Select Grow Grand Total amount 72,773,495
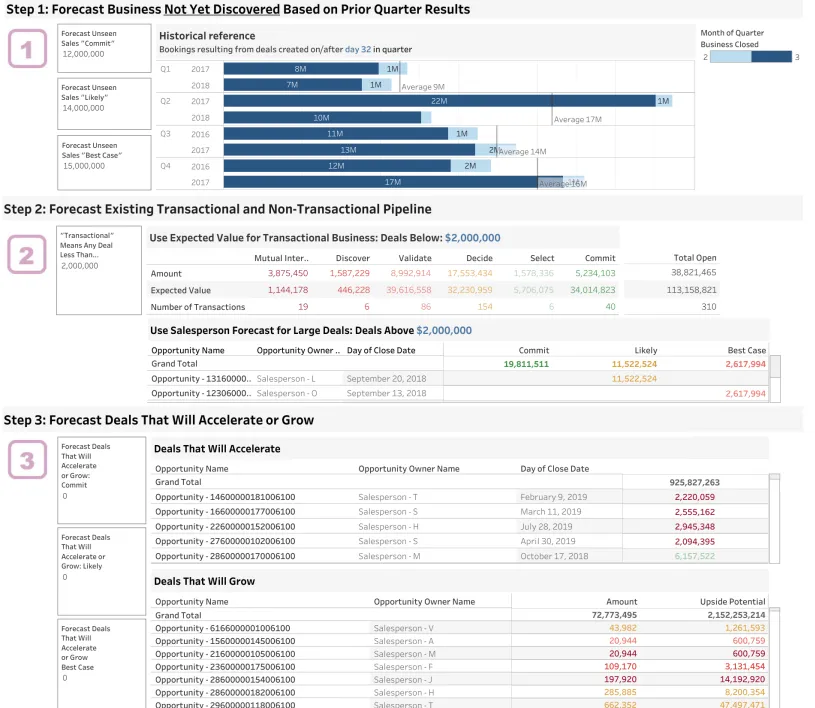Image resolution: width=815 pixels, height=708 pixels. [614, 615]
